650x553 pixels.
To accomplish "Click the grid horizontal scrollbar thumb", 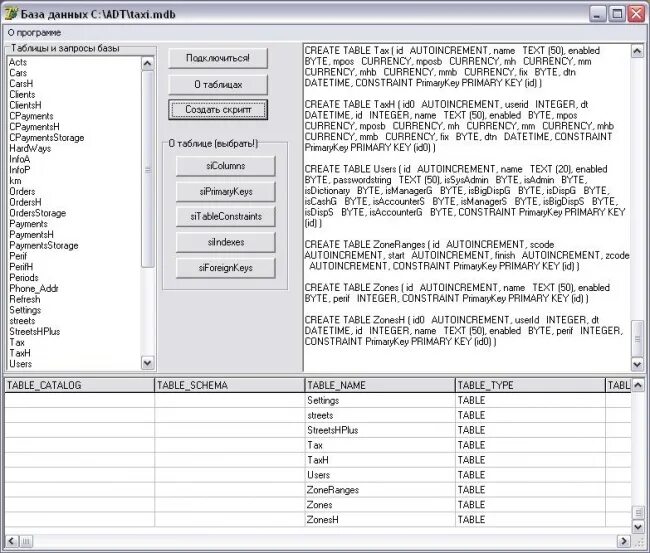I will [26, 541].
